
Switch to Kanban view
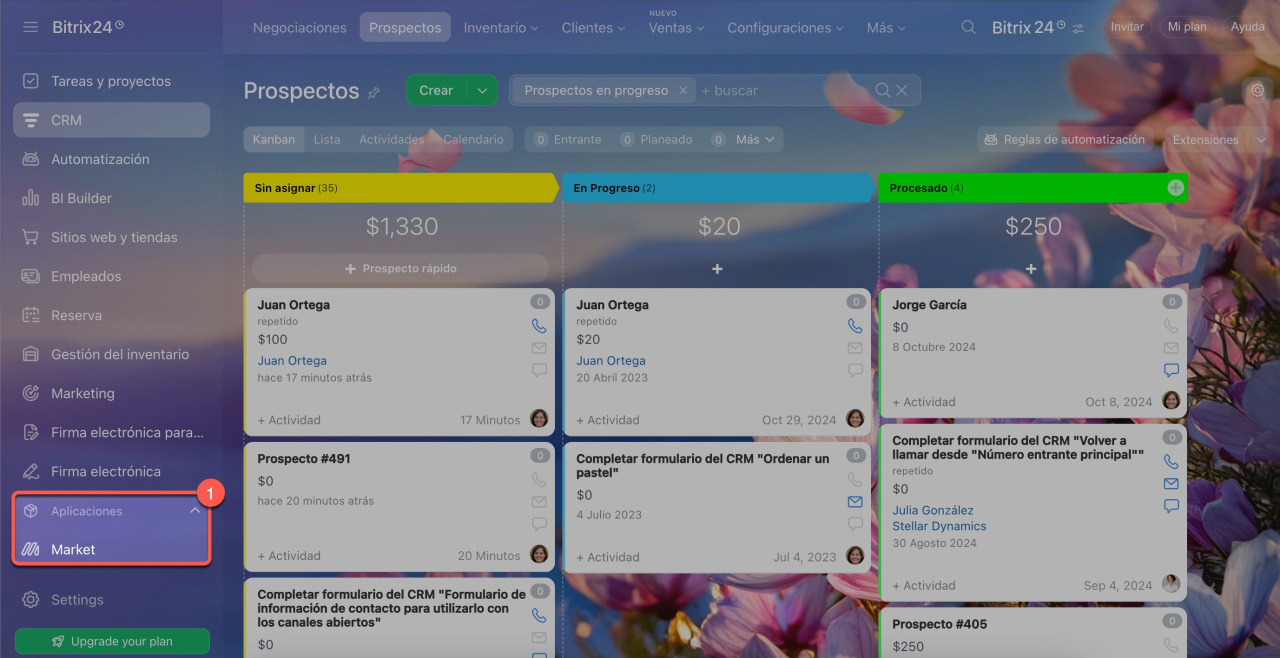[x=274, y=139]
